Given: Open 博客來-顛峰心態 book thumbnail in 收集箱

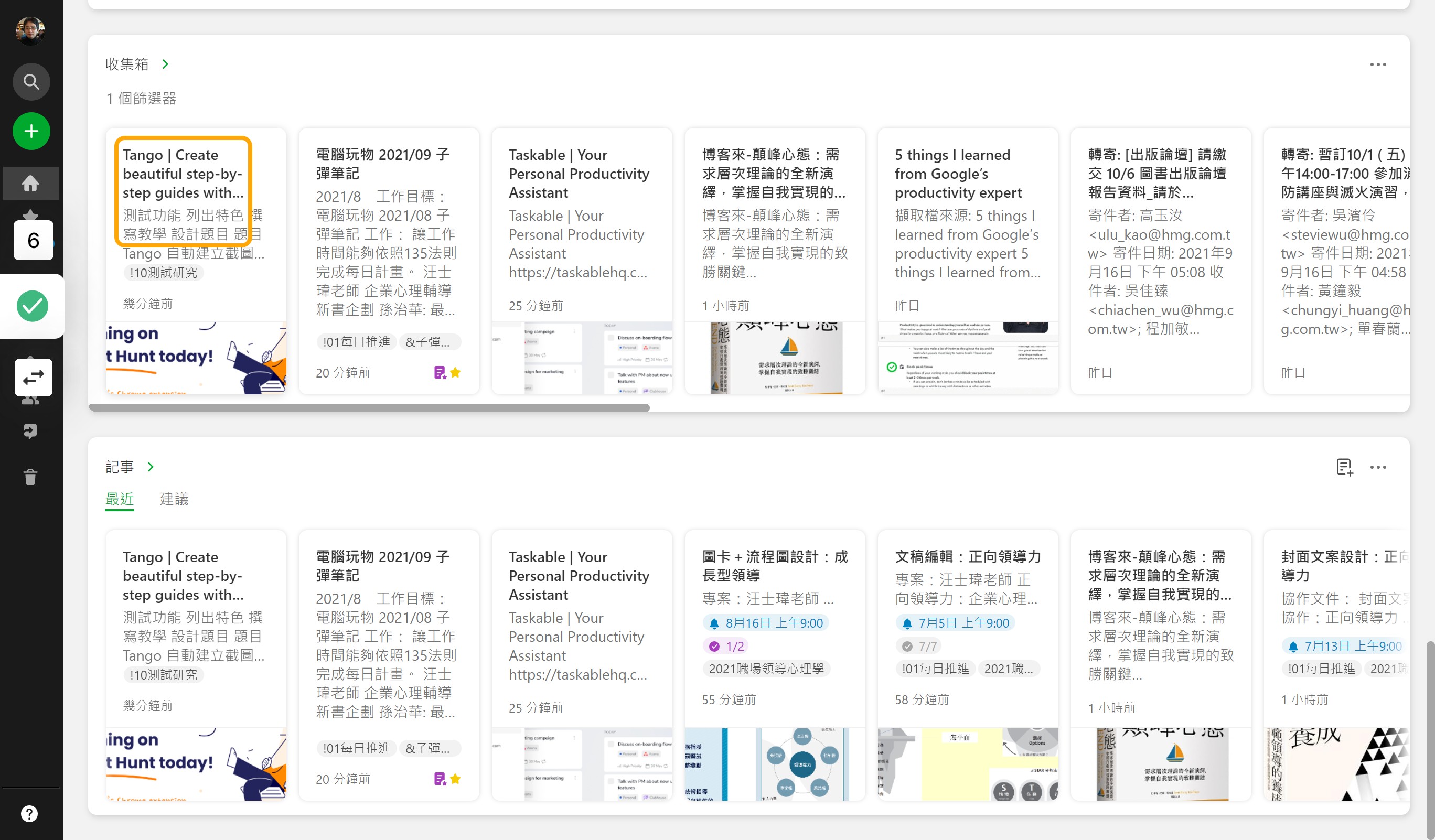Looking at the screenshot, I should coord(775,358).
